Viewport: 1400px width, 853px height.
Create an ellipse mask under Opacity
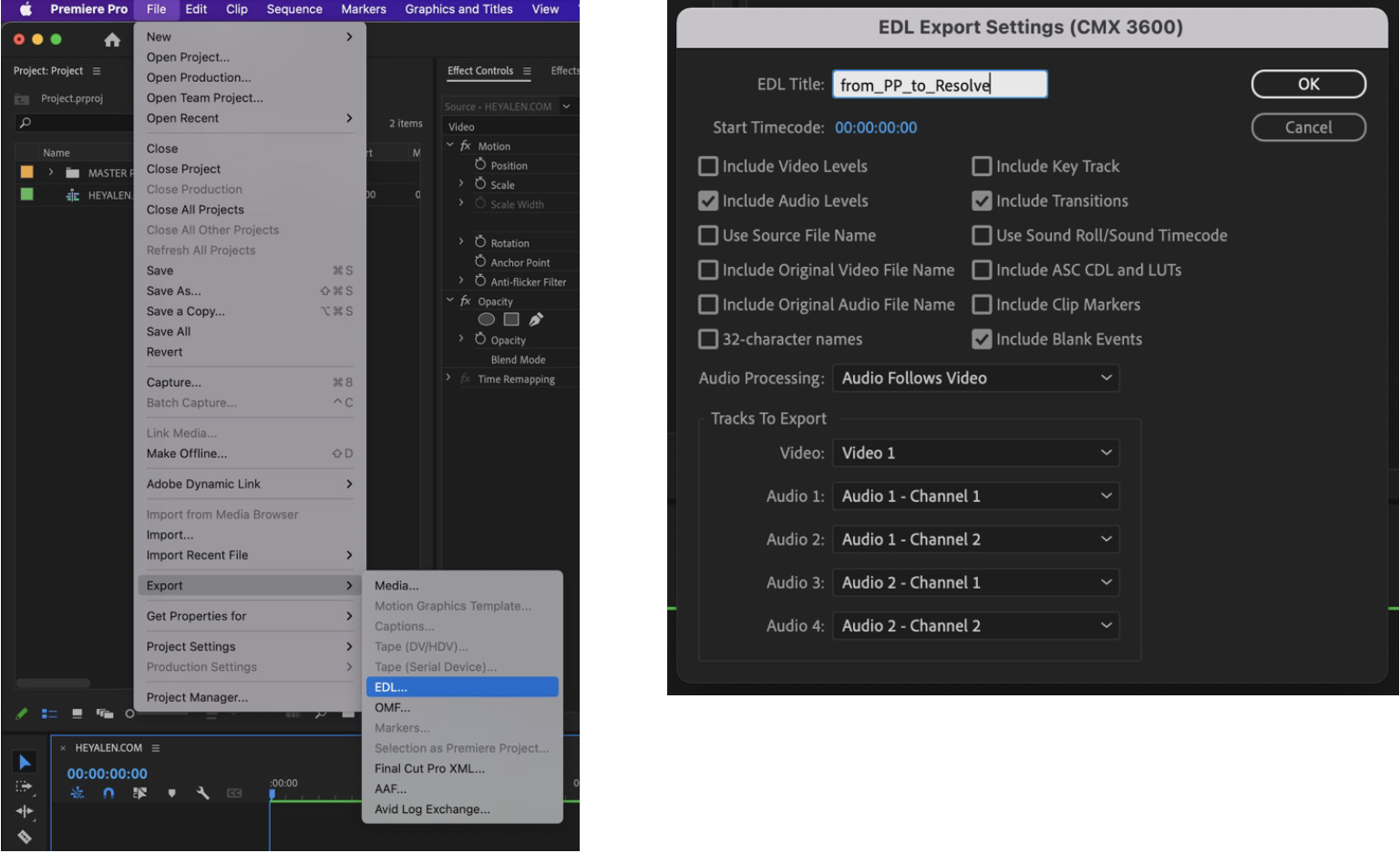point(487,319)
